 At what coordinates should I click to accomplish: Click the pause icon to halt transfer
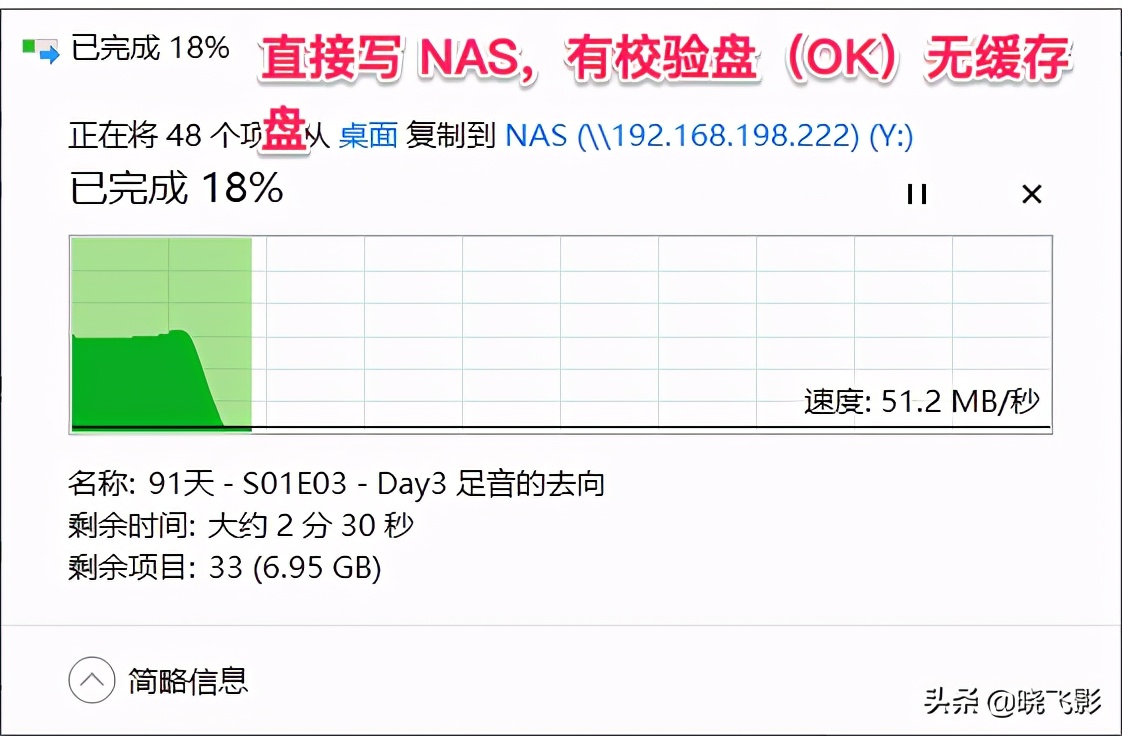tap(916, 194)
